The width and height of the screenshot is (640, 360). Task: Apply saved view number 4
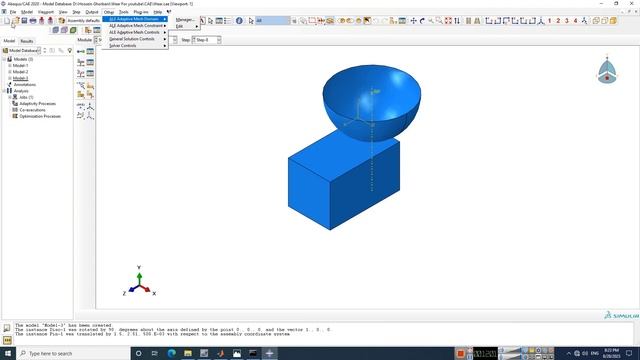576,20
